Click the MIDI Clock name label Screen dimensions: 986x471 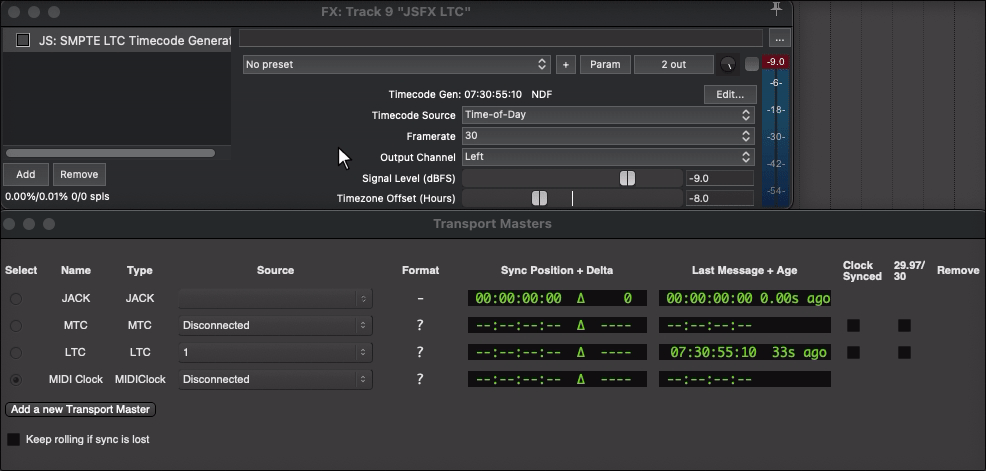click(75, 379)
